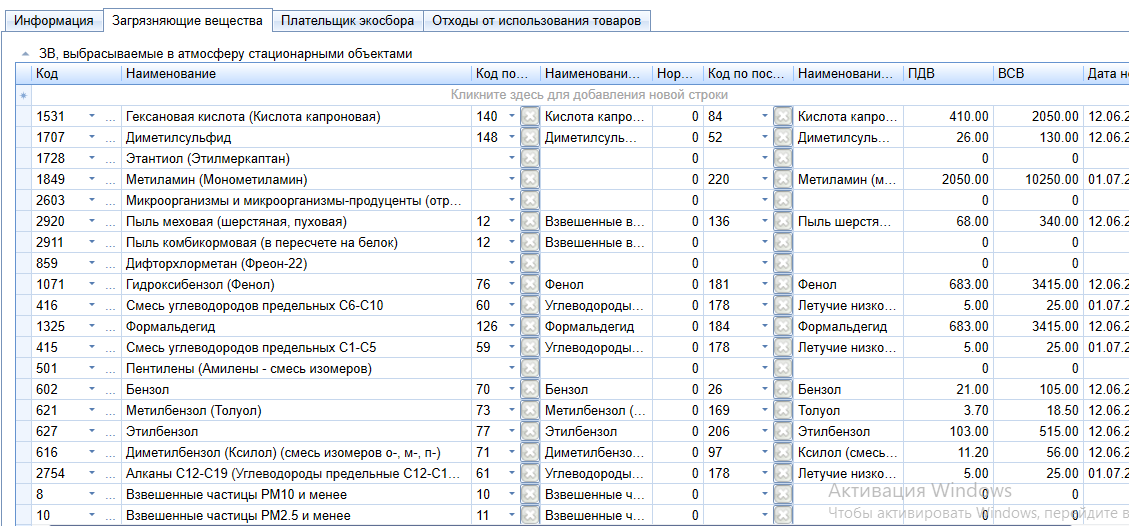1129x526 pixels.
Task: Clear code 26 in the Бензол row
Action: pyautogui.click(x=783, y=390)
